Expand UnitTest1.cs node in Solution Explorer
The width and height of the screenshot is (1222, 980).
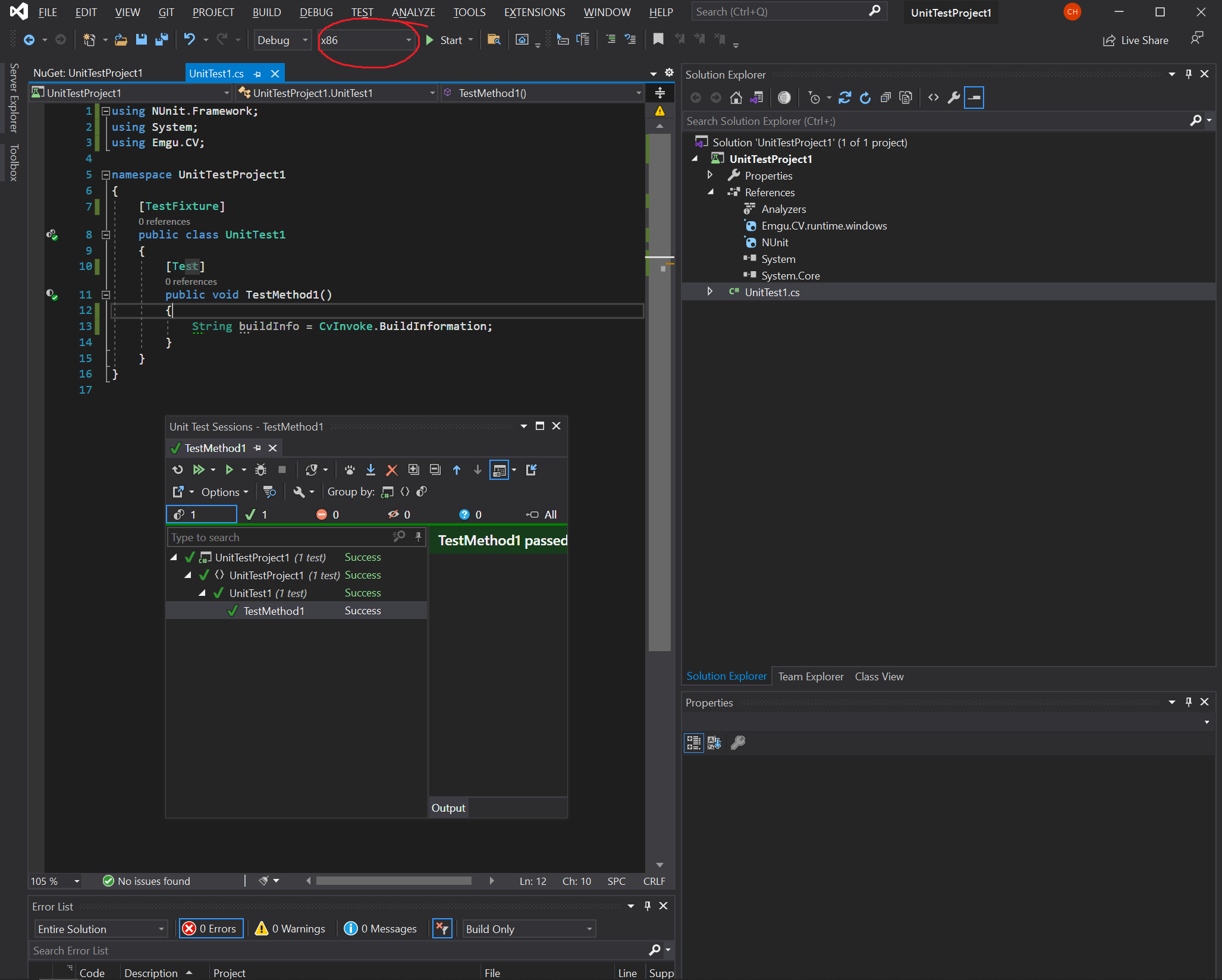[x=709, y=291]
